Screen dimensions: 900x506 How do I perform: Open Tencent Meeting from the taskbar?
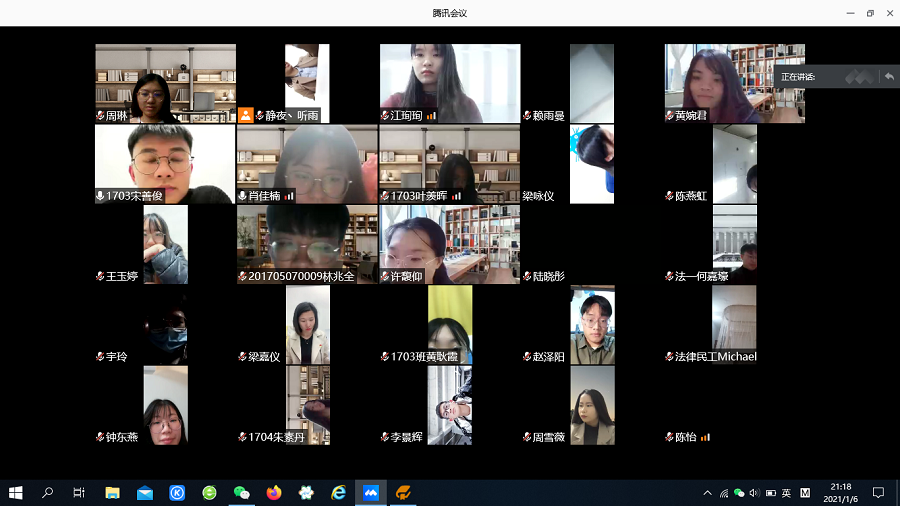(371, 492)
